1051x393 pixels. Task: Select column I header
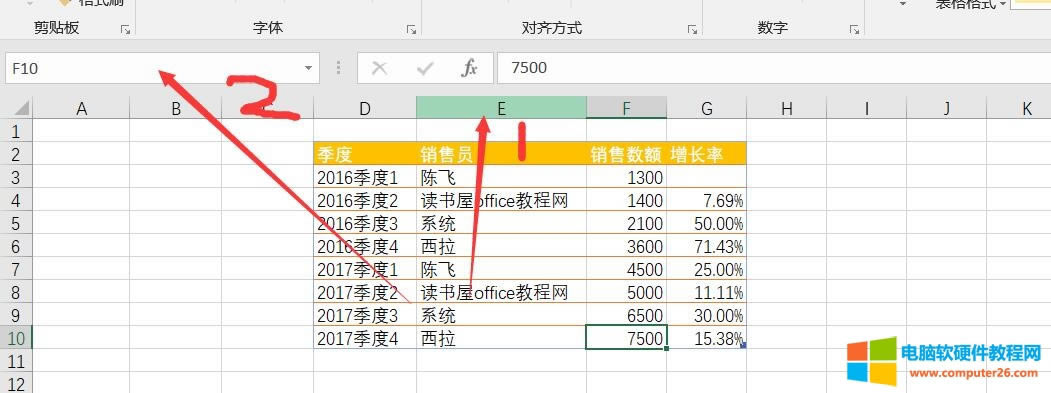coord(866,108)
